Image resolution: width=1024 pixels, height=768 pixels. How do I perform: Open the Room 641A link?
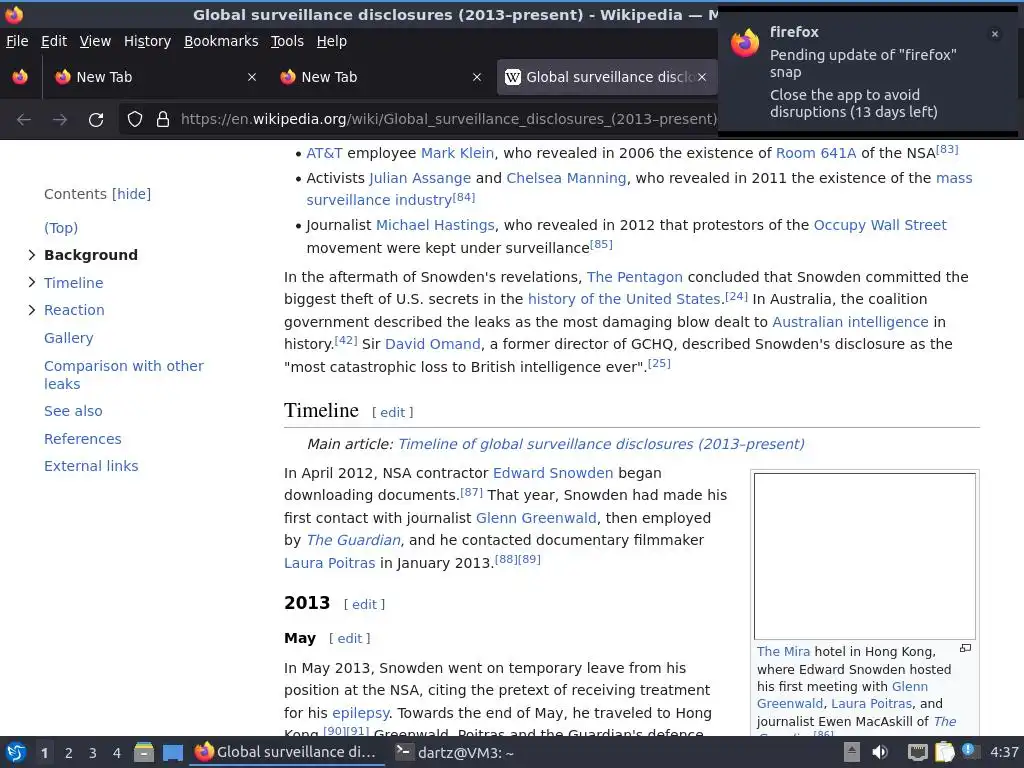click(816, 153)
